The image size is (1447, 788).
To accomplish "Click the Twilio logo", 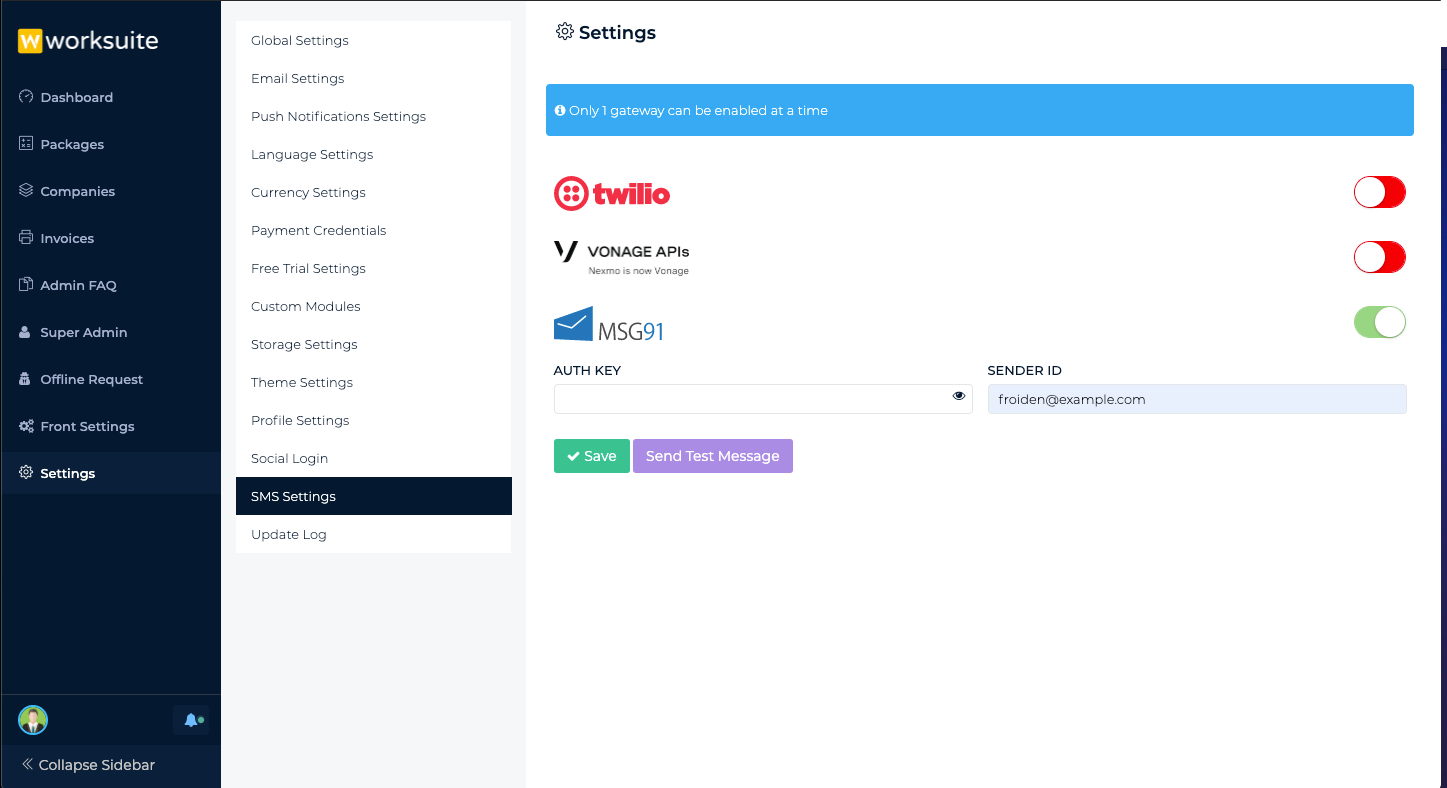I will (612, 193).
